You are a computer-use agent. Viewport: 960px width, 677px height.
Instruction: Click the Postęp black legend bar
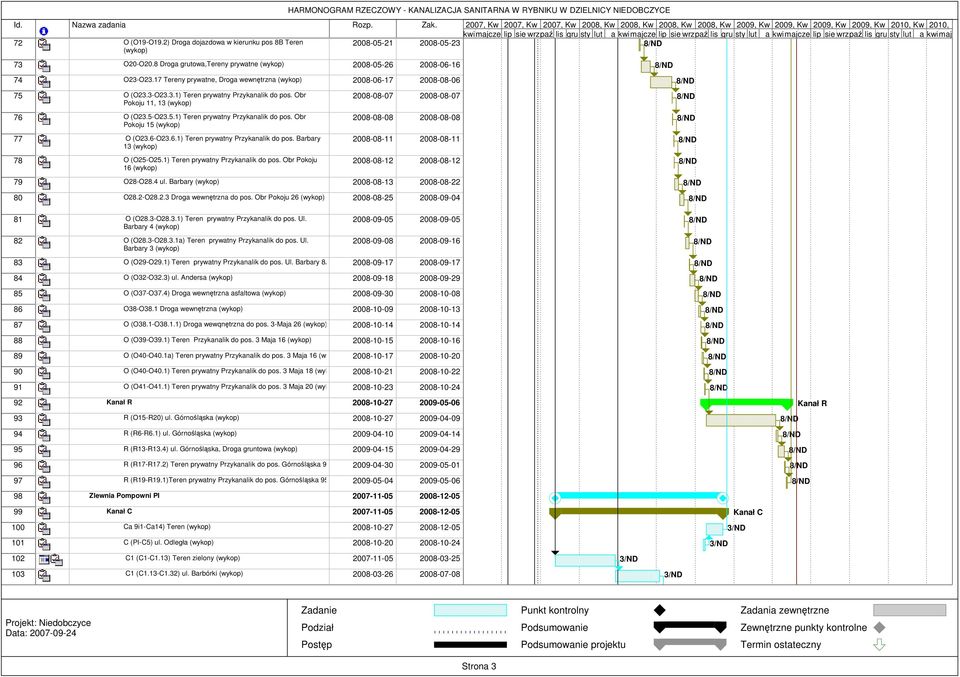click(x=470, y=645)
